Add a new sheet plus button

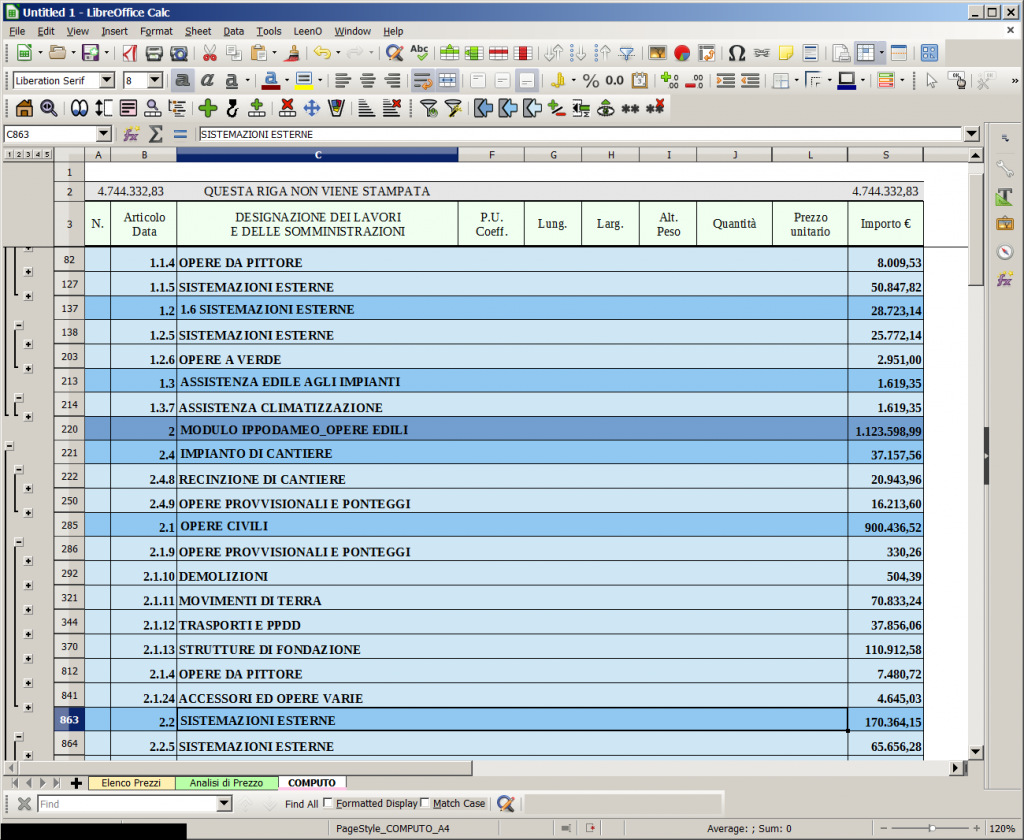76,783
